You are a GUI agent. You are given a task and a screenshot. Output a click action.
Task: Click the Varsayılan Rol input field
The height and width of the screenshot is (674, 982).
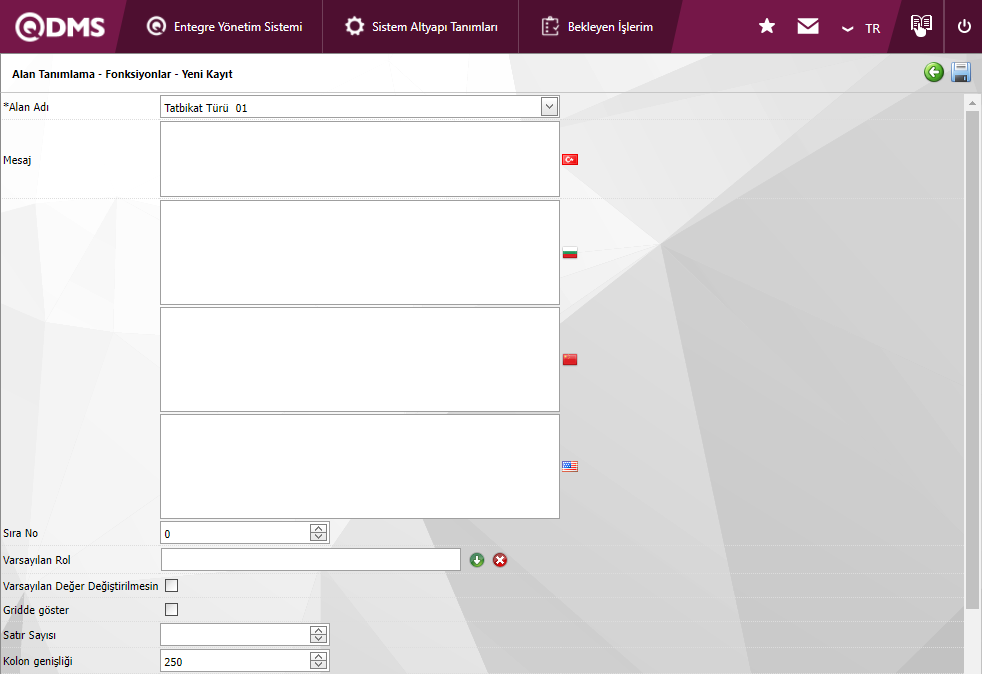311,560
